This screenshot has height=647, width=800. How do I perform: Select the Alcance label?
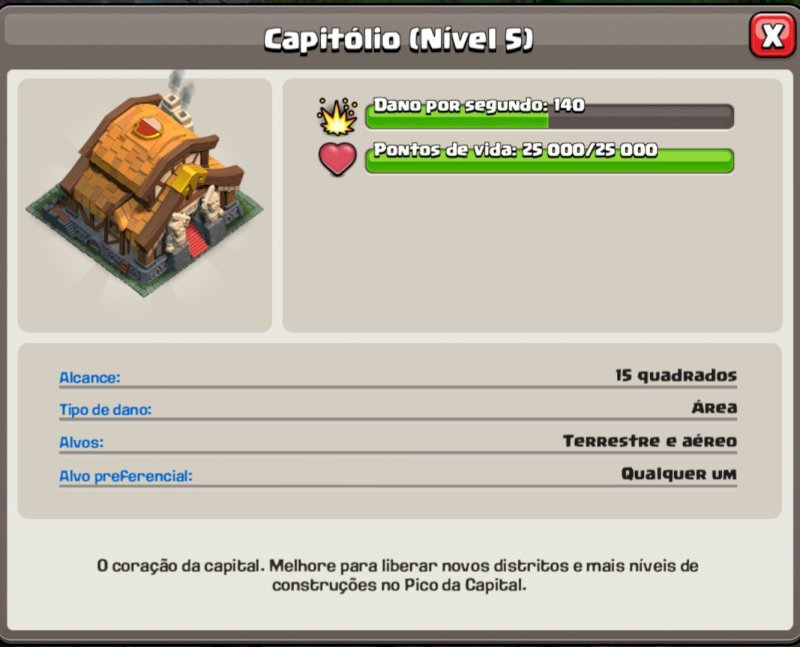(90, 378)
